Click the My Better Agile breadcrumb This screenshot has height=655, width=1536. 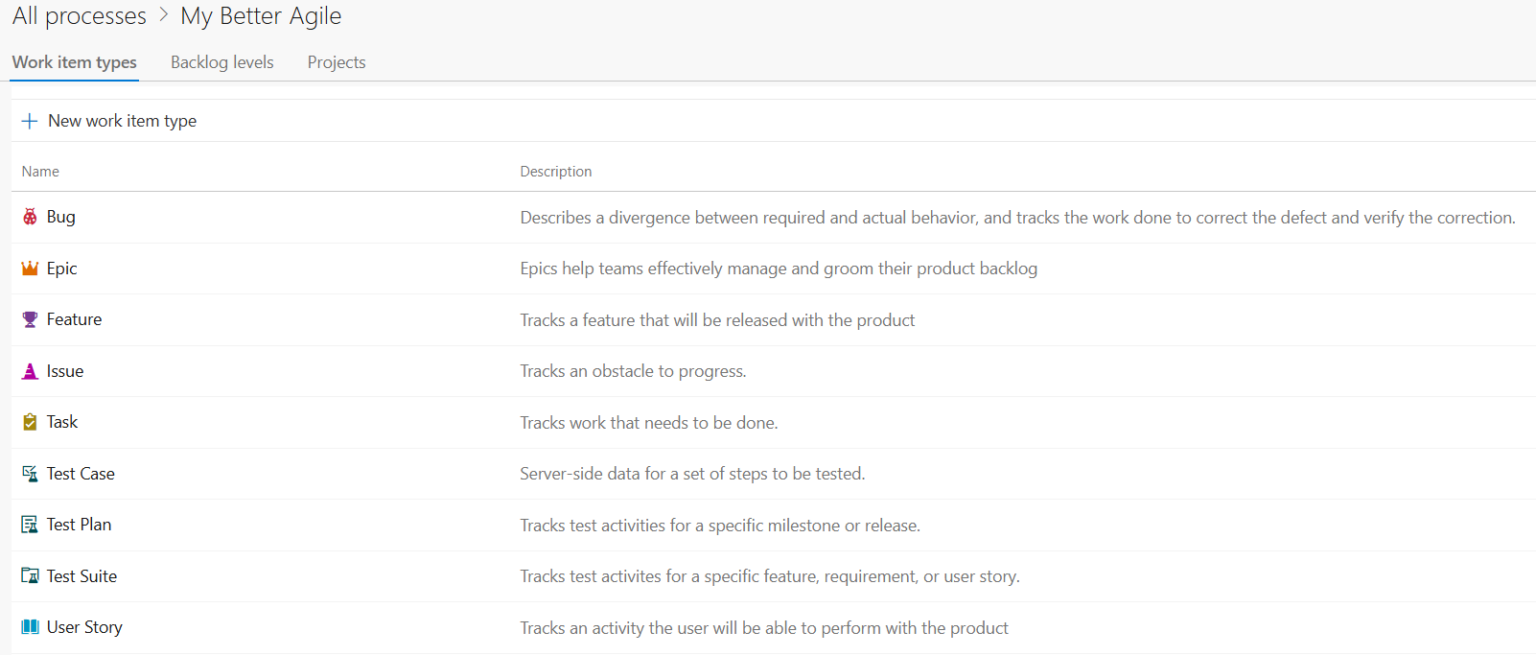pos(260,16)
